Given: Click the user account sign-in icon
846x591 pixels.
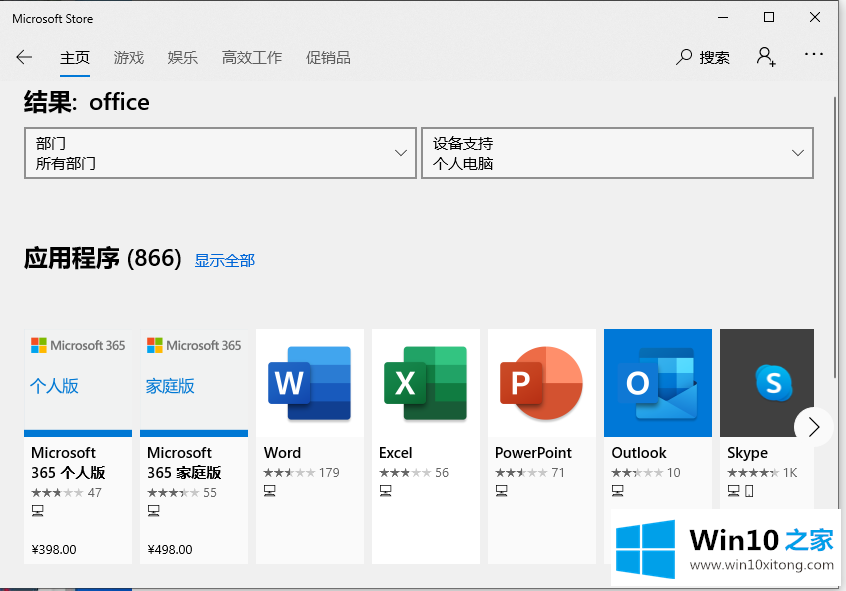Looking at the screenshot, I should pyautogui.click(x=766, y=56).
